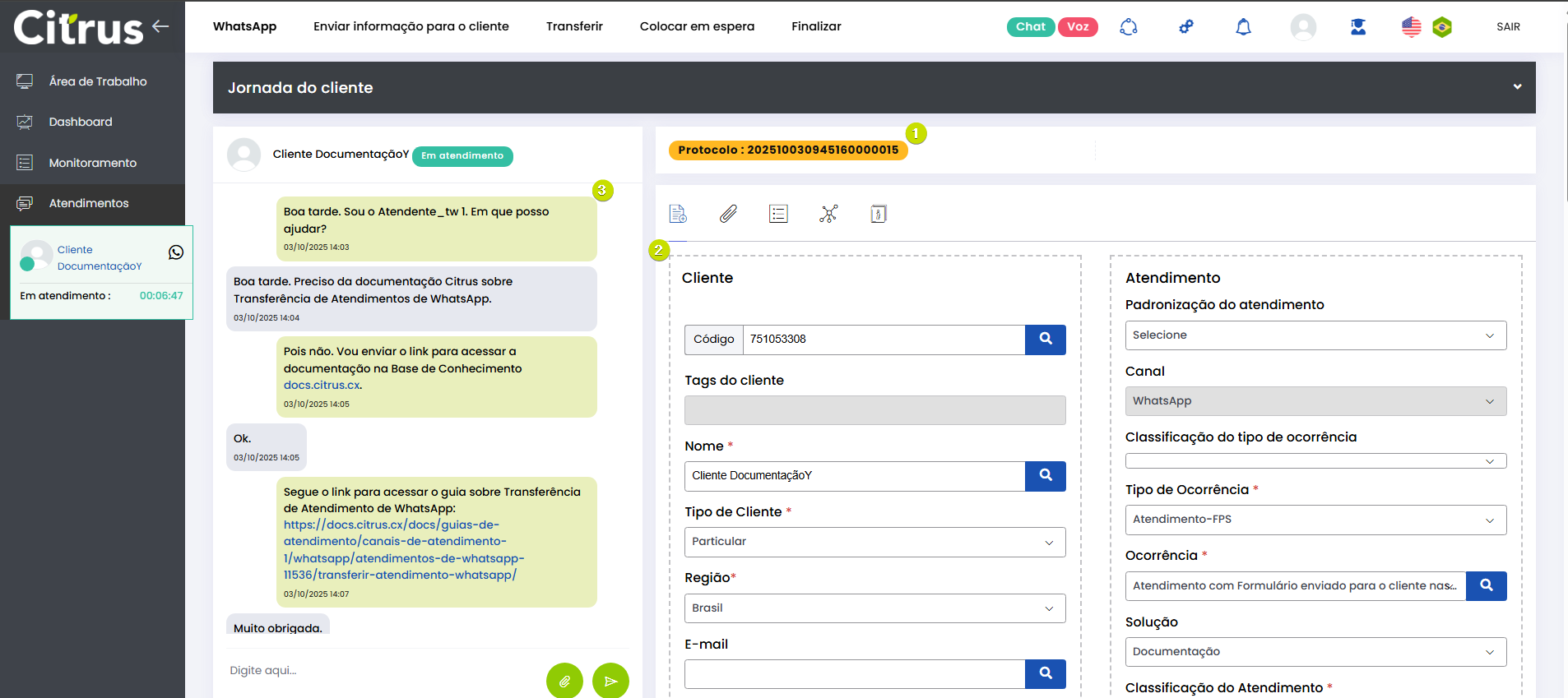The width and height of the screenshot is (1568, 698).
Task: Expand the Jornada do cliente panel
Action: (x=1516, y=87)
